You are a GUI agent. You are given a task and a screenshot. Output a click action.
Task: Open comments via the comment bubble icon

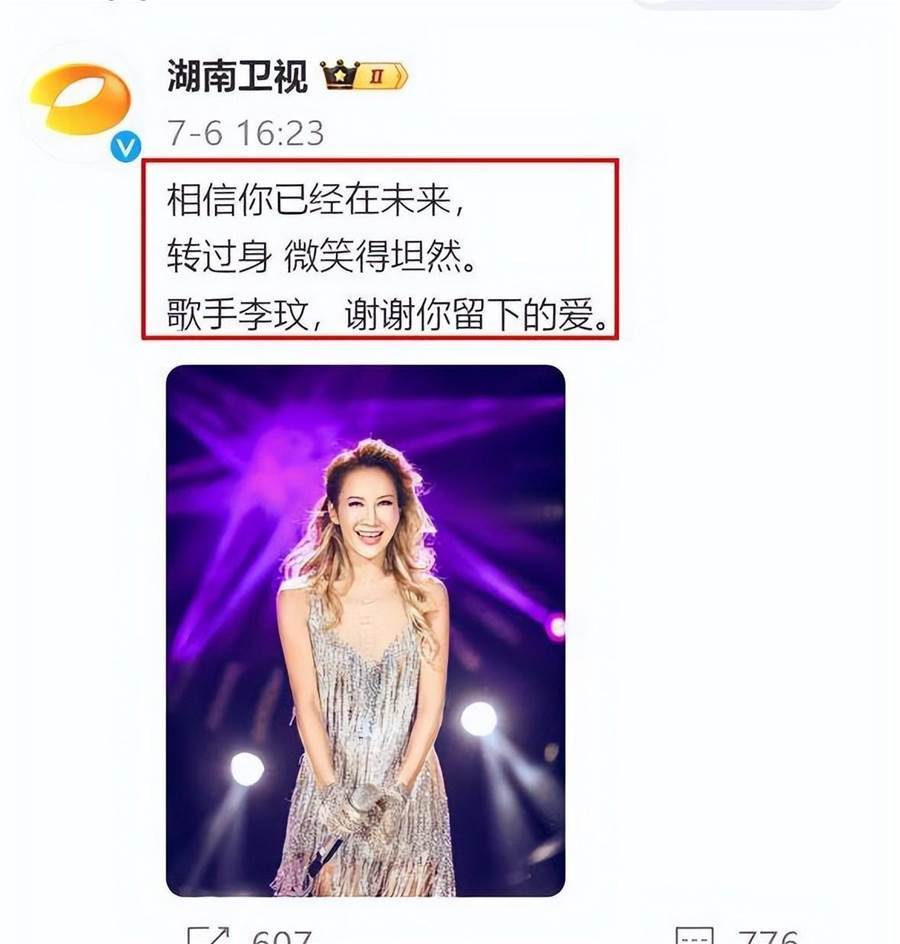coord(694,936)
